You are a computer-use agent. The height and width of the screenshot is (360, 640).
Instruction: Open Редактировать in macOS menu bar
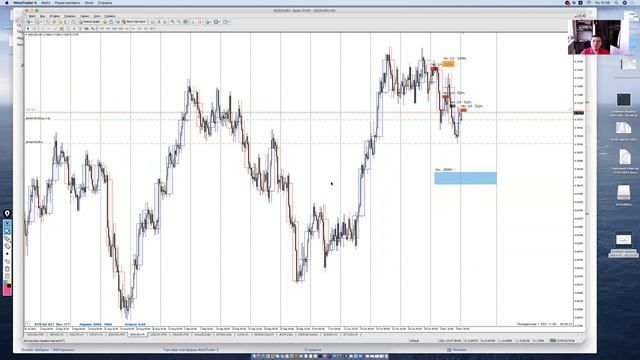tap(67, 3)
